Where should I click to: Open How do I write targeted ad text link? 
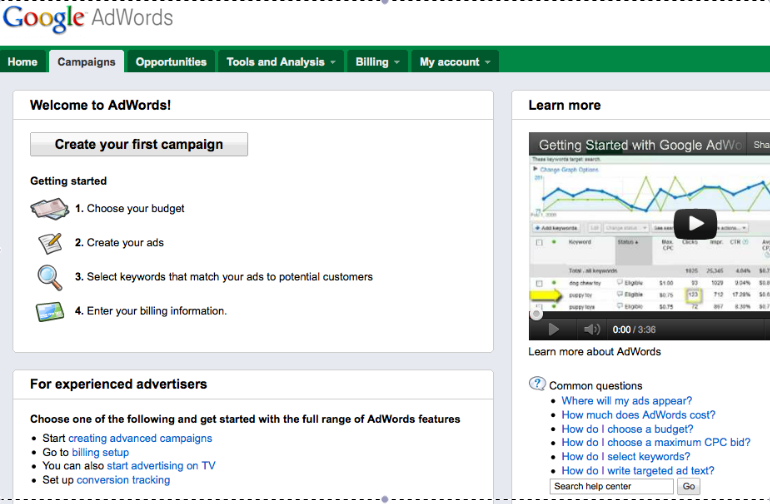638,471
